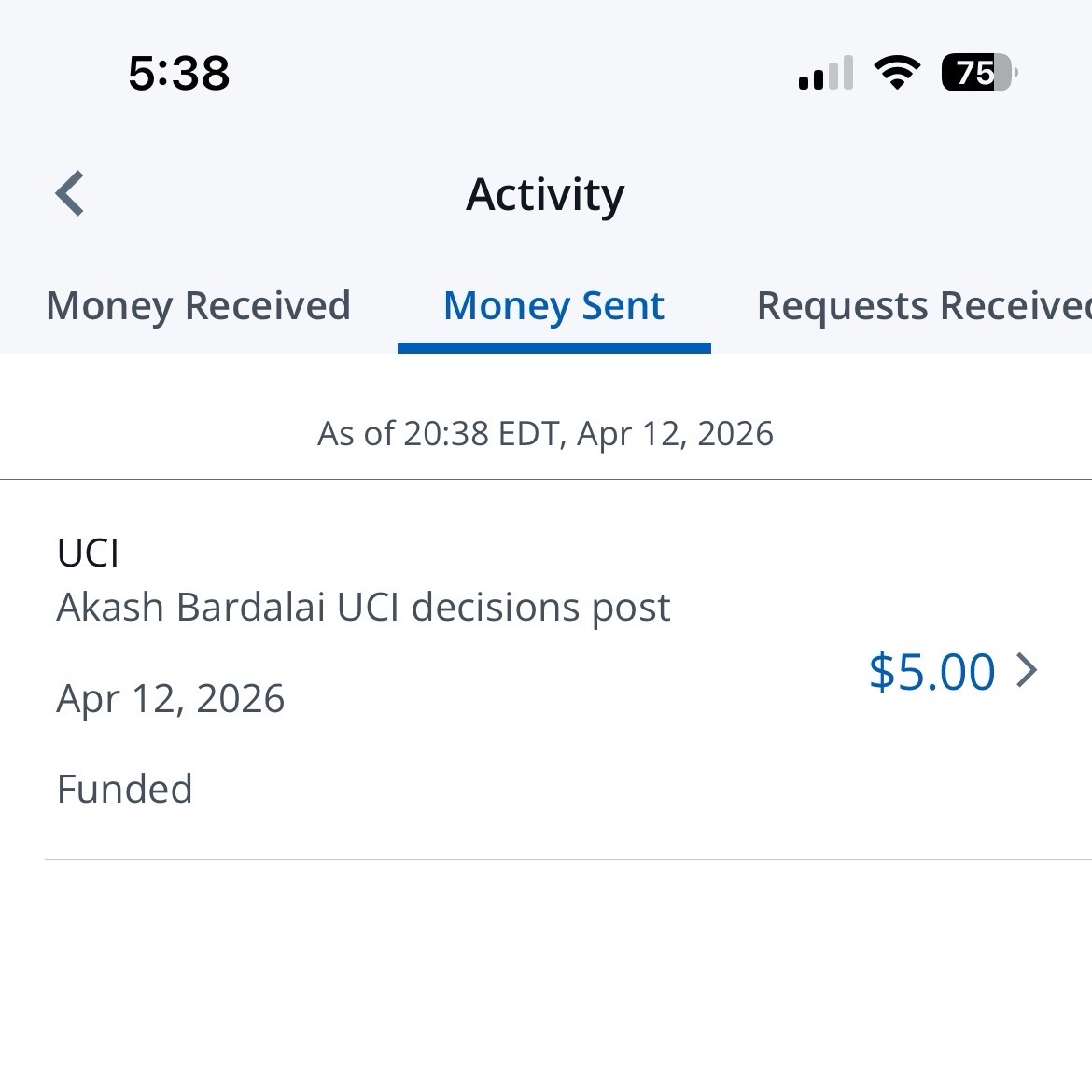The width and height of the screenshot is (1092, 1092).
Task: Open the UCI transaction entry
Action: click(x=546, y=669)
